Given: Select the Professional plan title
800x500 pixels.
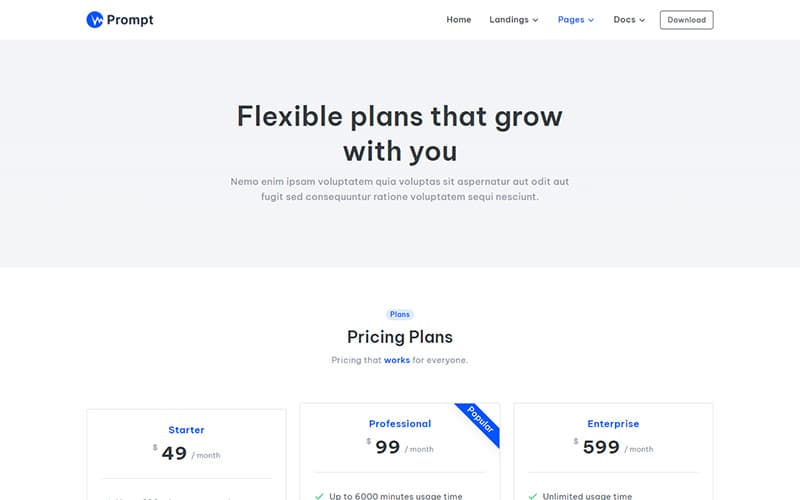Looking at the screenshot, I should click(x=400, y=424).
